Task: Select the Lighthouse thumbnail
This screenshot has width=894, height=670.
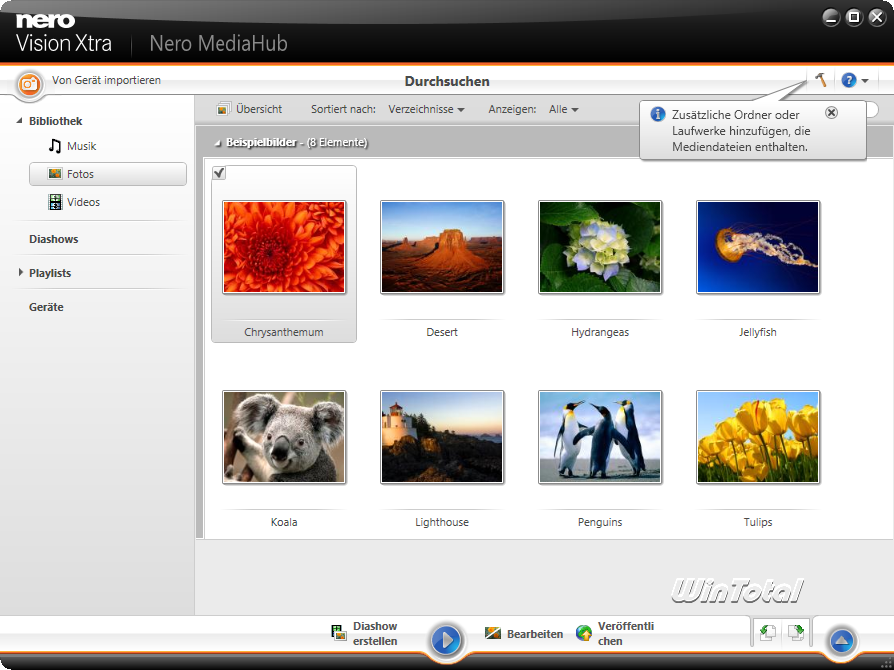Action: (x=442, y=437)
